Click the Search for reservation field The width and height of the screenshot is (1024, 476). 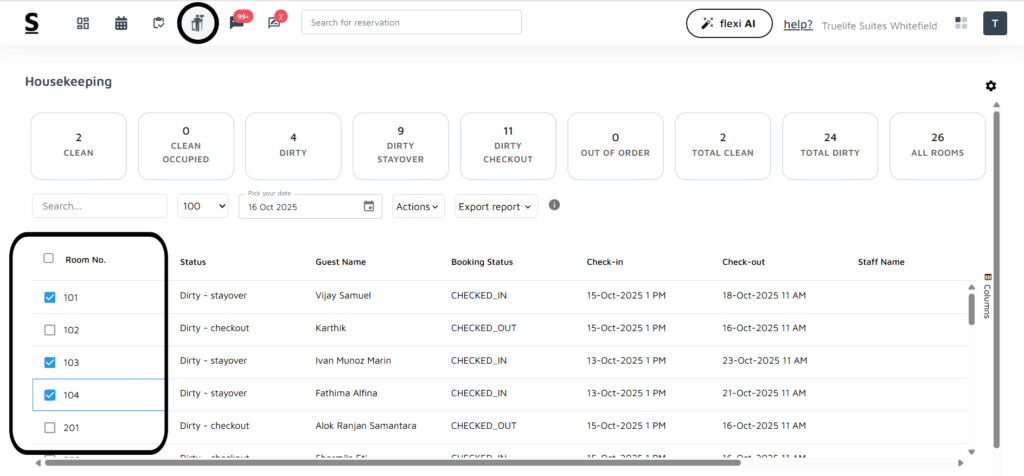tap(411, 22)
